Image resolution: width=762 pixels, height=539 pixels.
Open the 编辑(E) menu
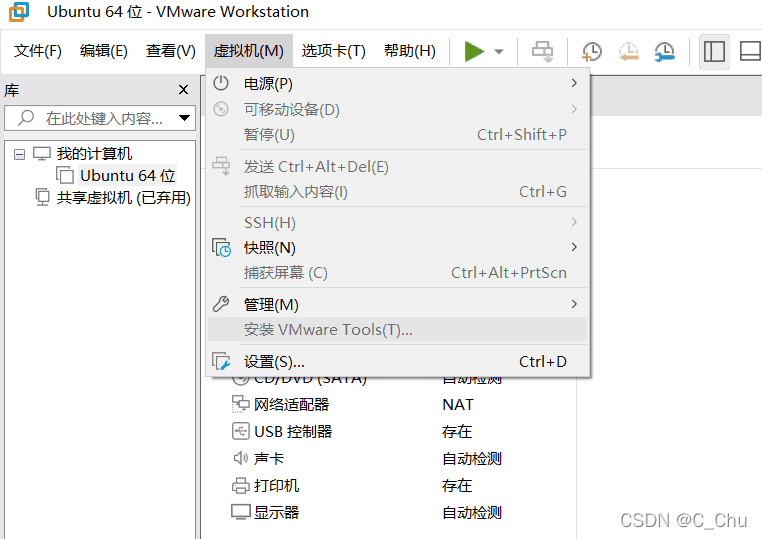point(104,51)
